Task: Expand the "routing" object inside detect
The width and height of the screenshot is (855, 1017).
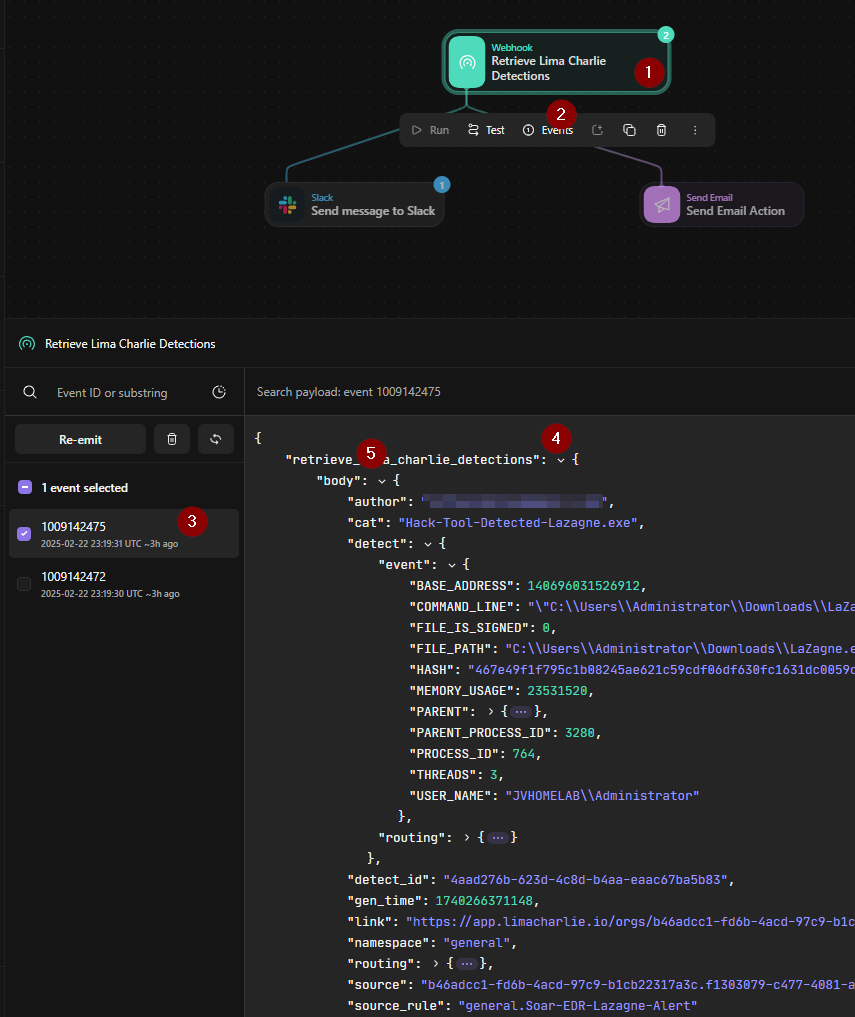Action: [x=466, y=838]
